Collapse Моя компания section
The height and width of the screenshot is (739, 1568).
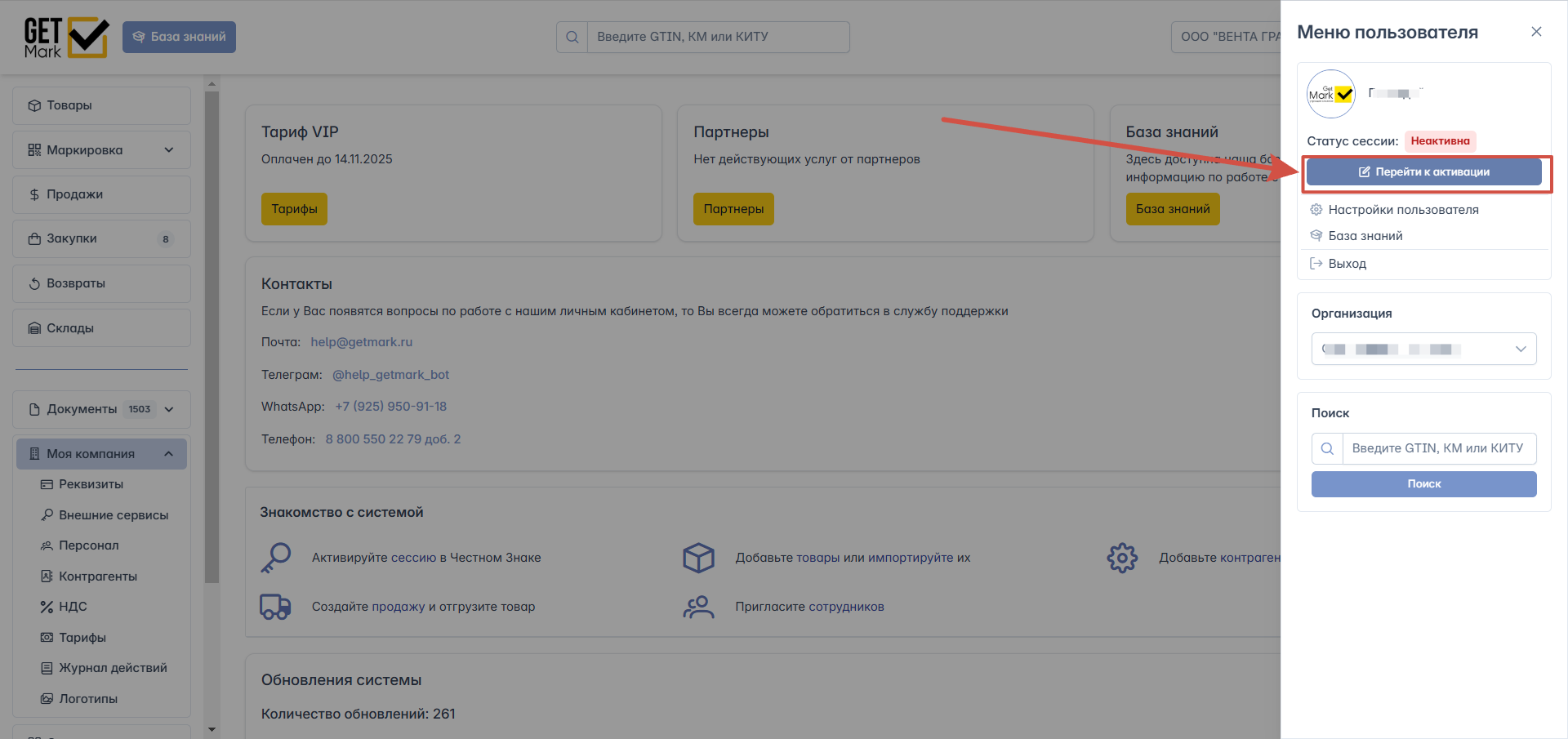101,454
